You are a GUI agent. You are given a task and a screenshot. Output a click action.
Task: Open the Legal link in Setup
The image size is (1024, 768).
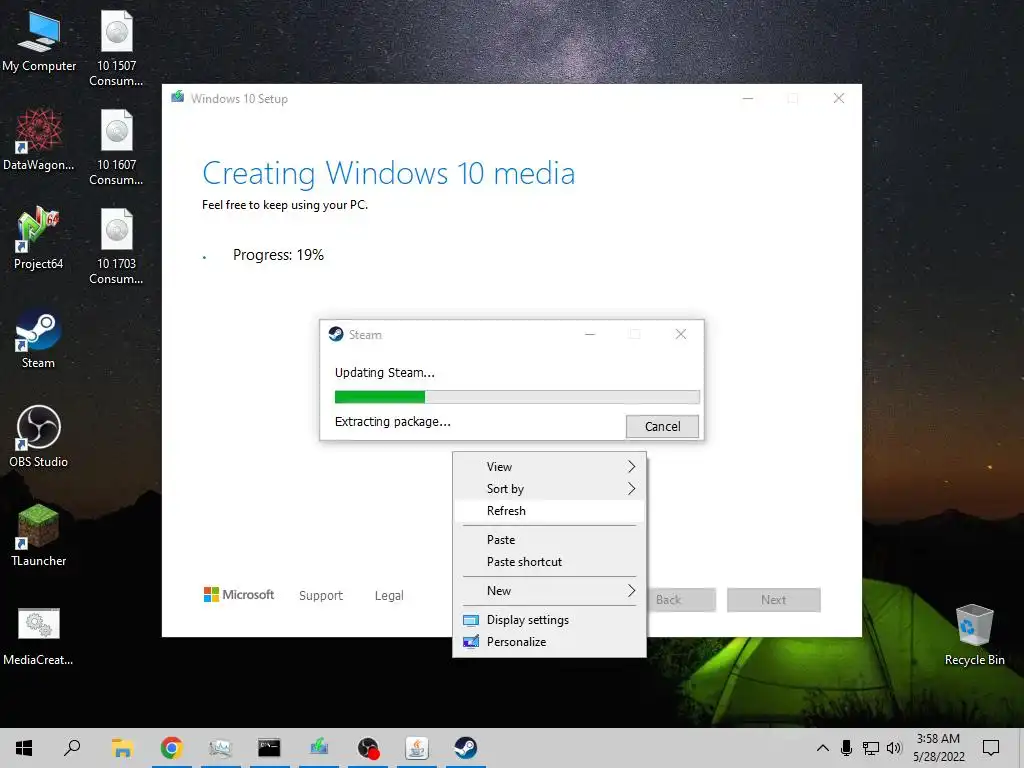point(389,596)
